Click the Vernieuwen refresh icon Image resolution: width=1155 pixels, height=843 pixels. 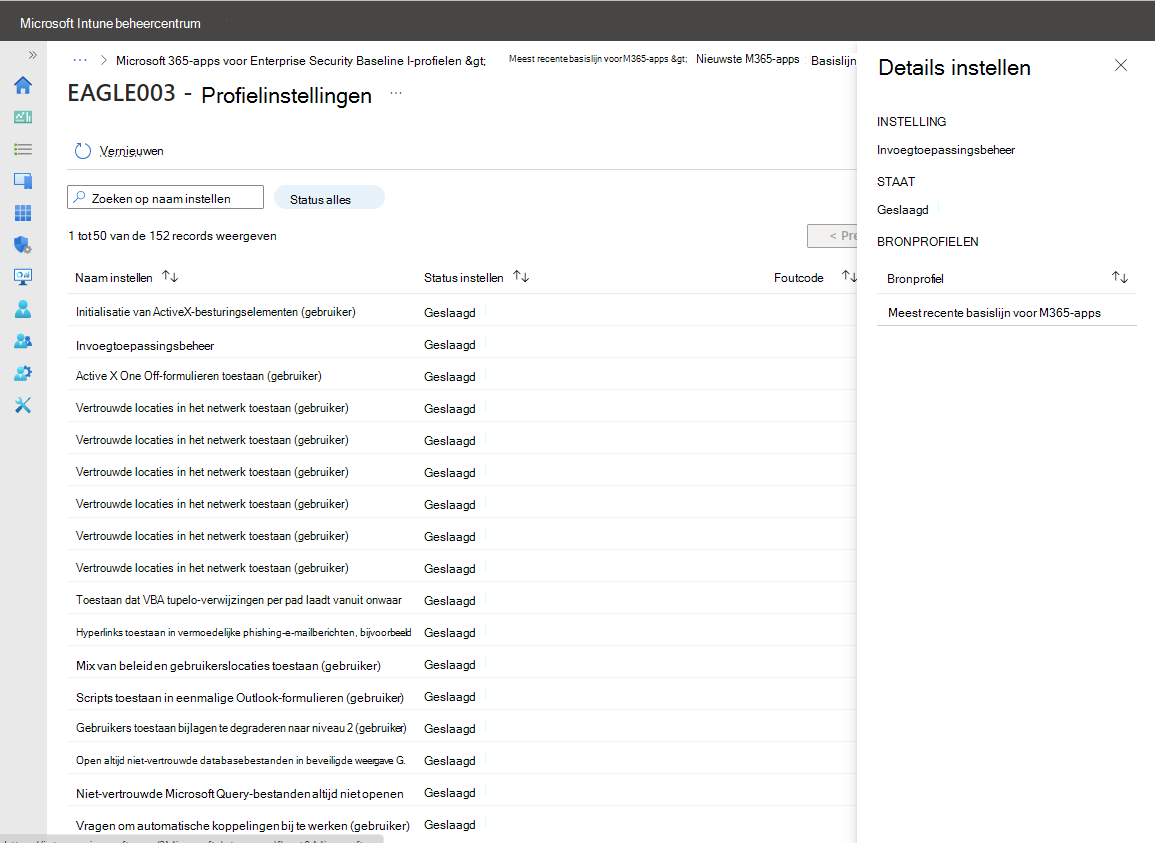click(82, 151)
